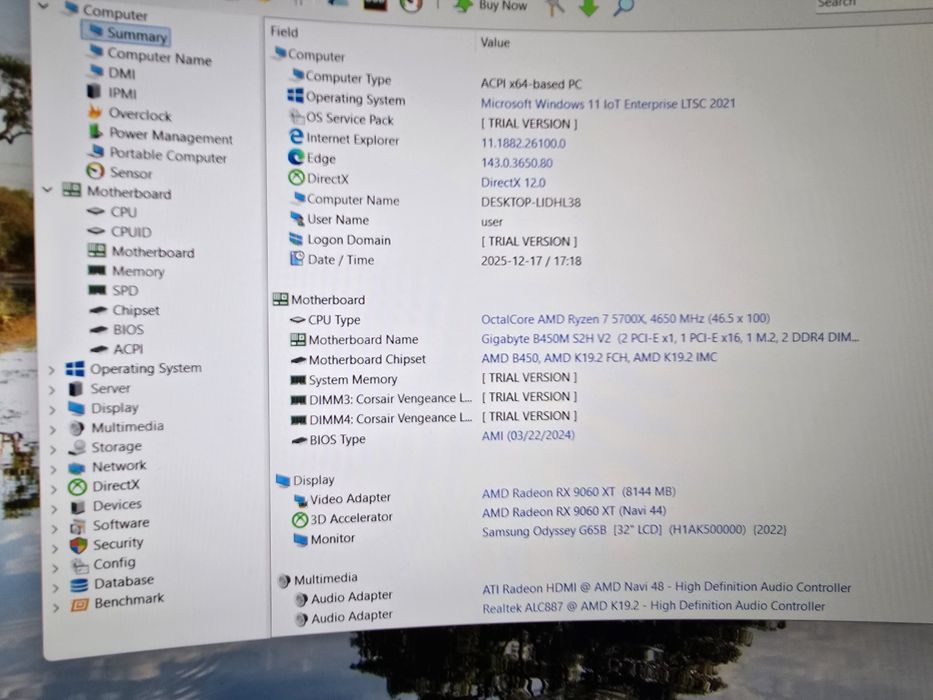
Task: Select the DIMM4: Corsair Vengeance row
Action: point(434,418)
